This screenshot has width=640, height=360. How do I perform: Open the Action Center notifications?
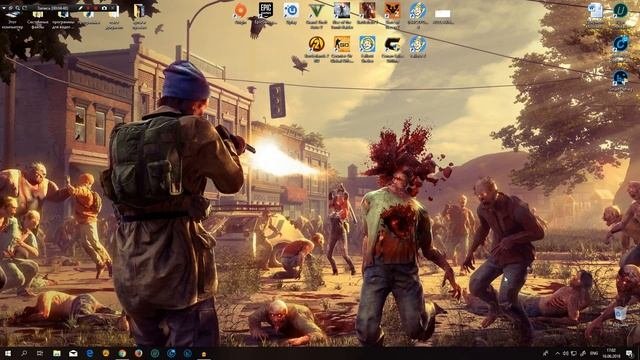click(629, 353)
